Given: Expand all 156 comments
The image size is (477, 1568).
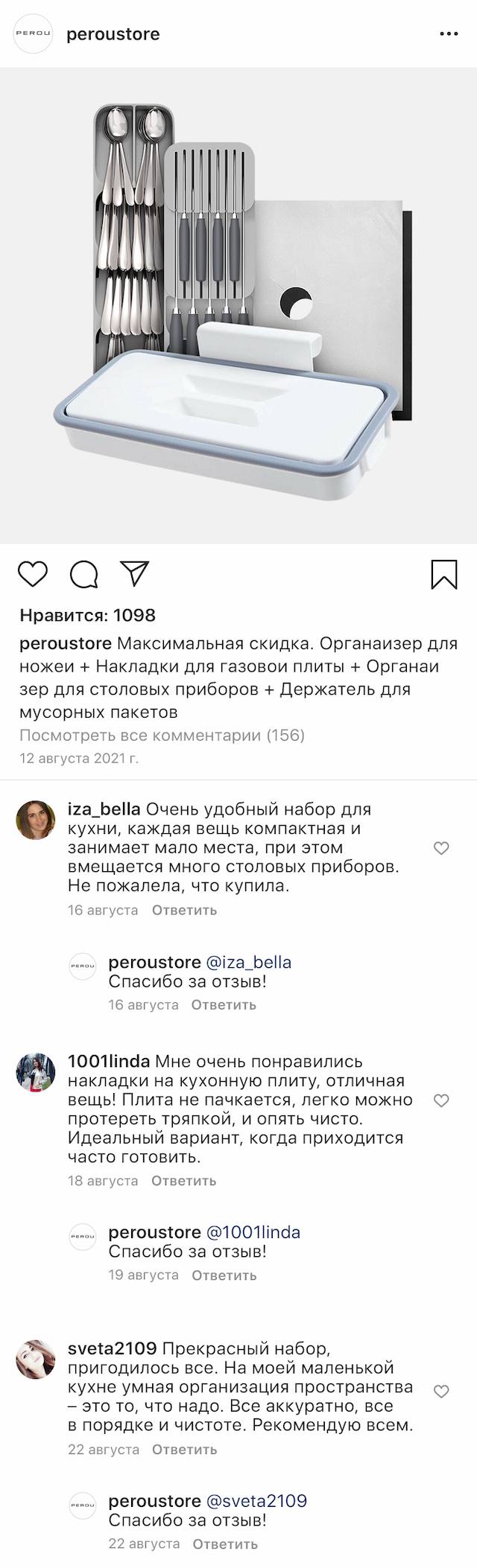Looking at the screenshot, I should (x=162, y=736).
